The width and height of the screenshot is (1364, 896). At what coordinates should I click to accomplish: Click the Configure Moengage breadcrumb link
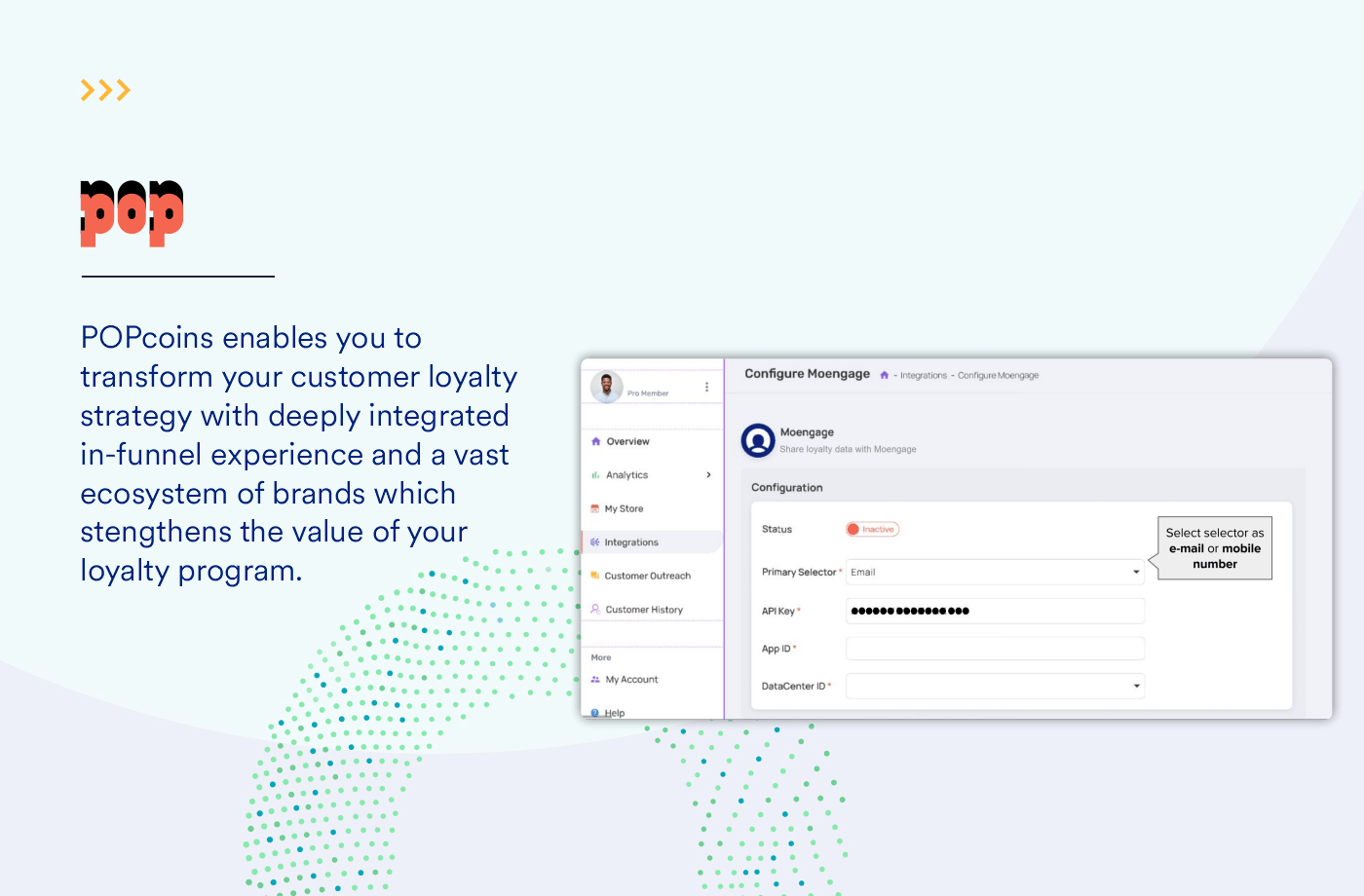point(998,375)
